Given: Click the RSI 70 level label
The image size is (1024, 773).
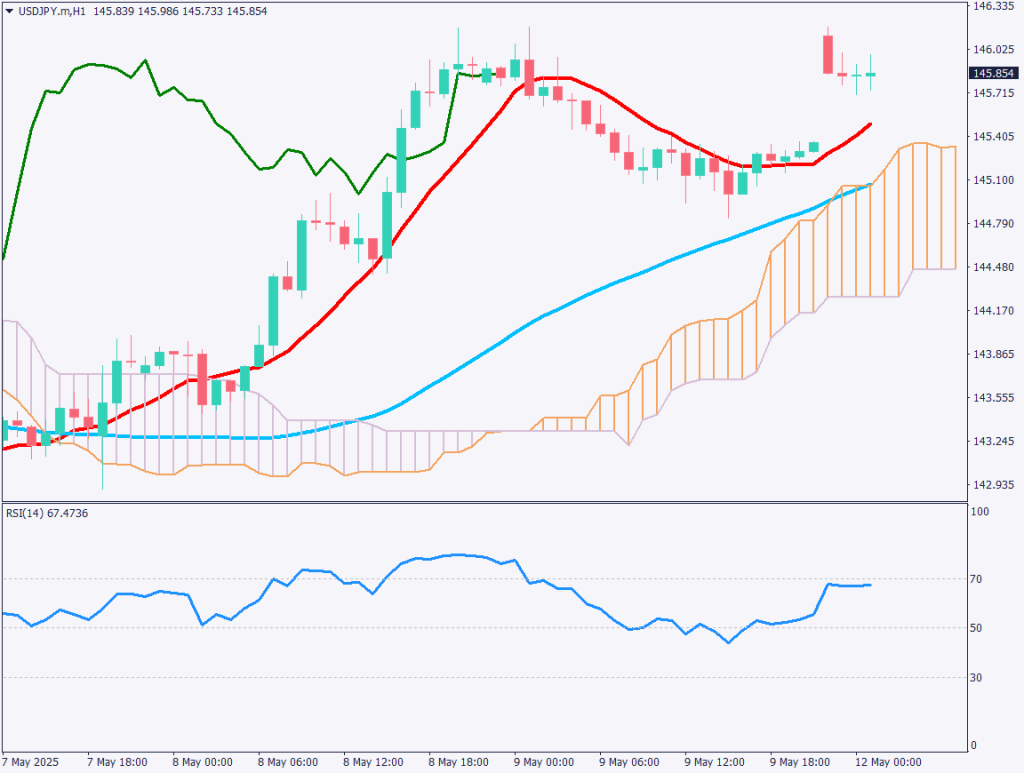Looking at the screenshot, I should [981, 579].
